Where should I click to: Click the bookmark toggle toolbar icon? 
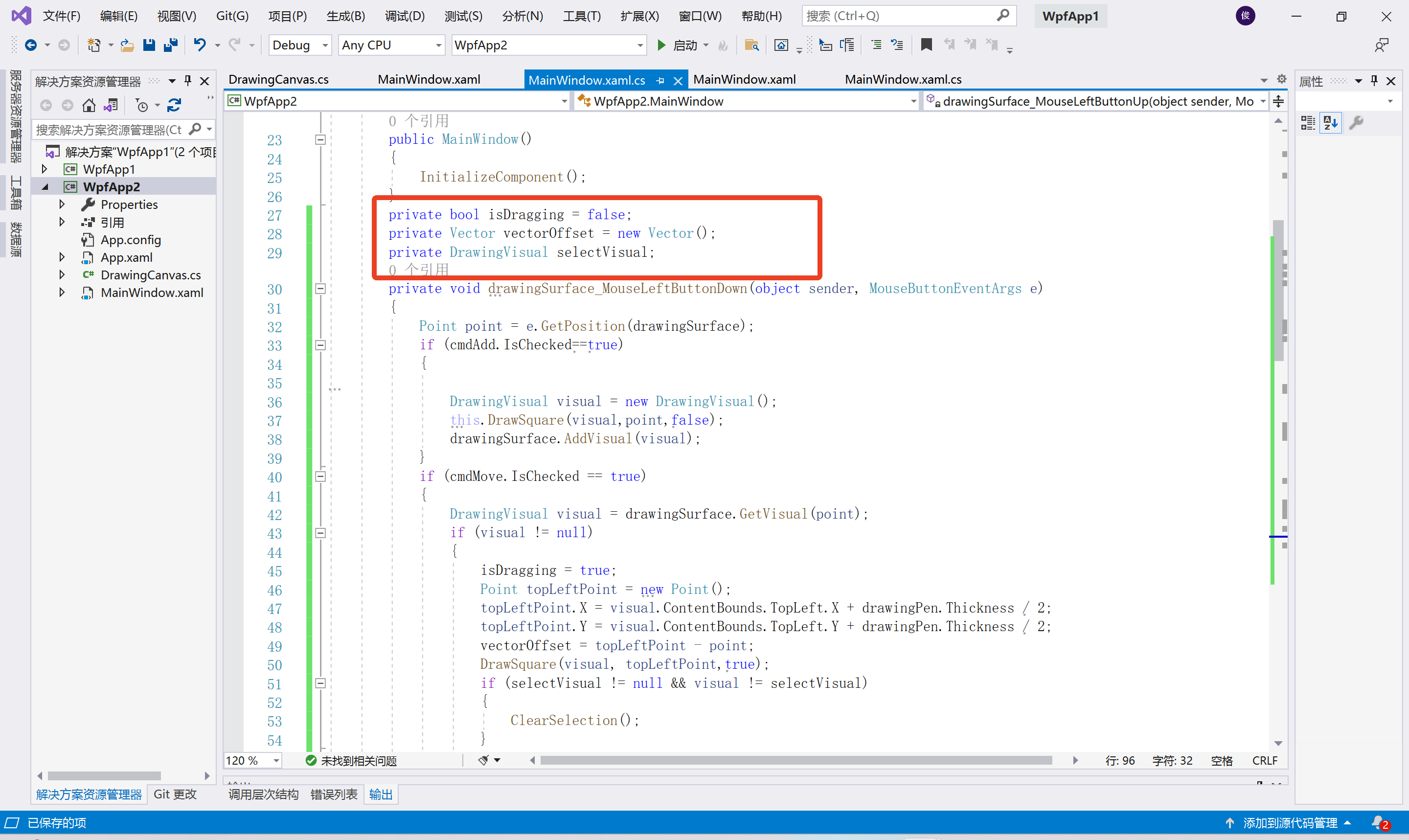coord(926,45)
